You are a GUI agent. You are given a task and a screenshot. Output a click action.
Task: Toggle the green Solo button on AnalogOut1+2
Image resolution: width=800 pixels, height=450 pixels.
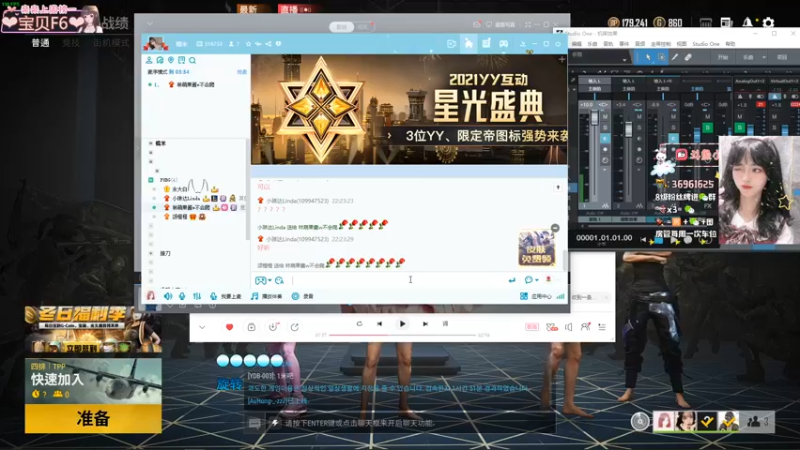click(740, 127)
